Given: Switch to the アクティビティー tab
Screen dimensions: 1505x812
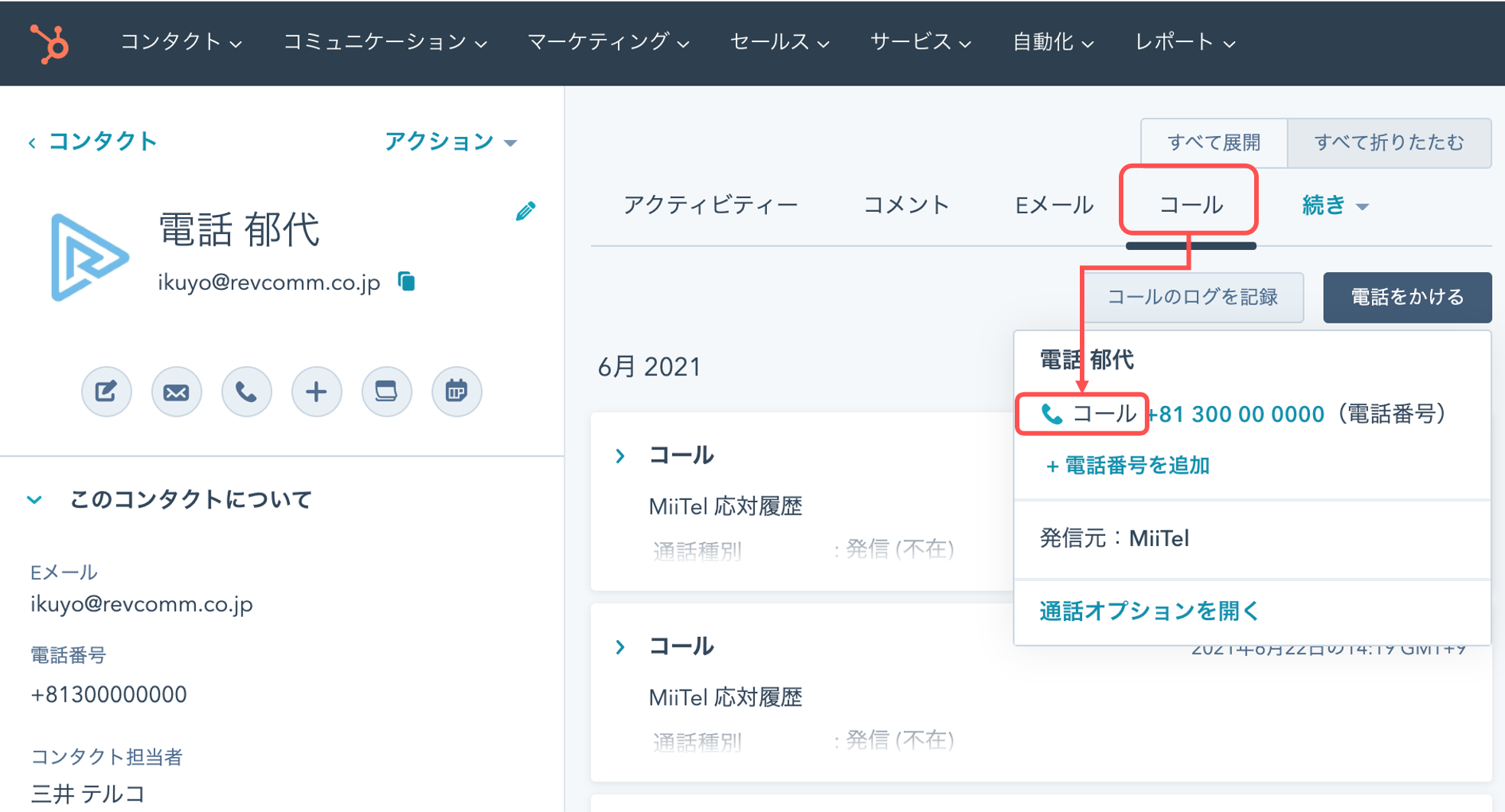Looking at the screenshot, I should (x=710, y=205).
